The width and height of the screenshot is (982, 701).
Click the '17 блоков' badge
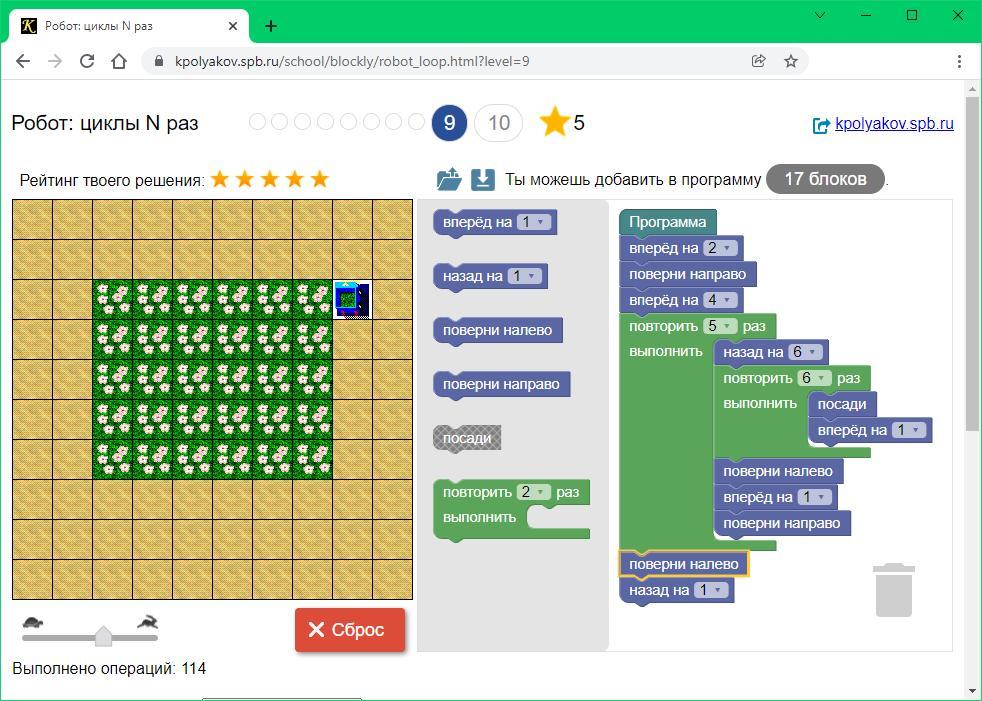(x=825, y=179)
